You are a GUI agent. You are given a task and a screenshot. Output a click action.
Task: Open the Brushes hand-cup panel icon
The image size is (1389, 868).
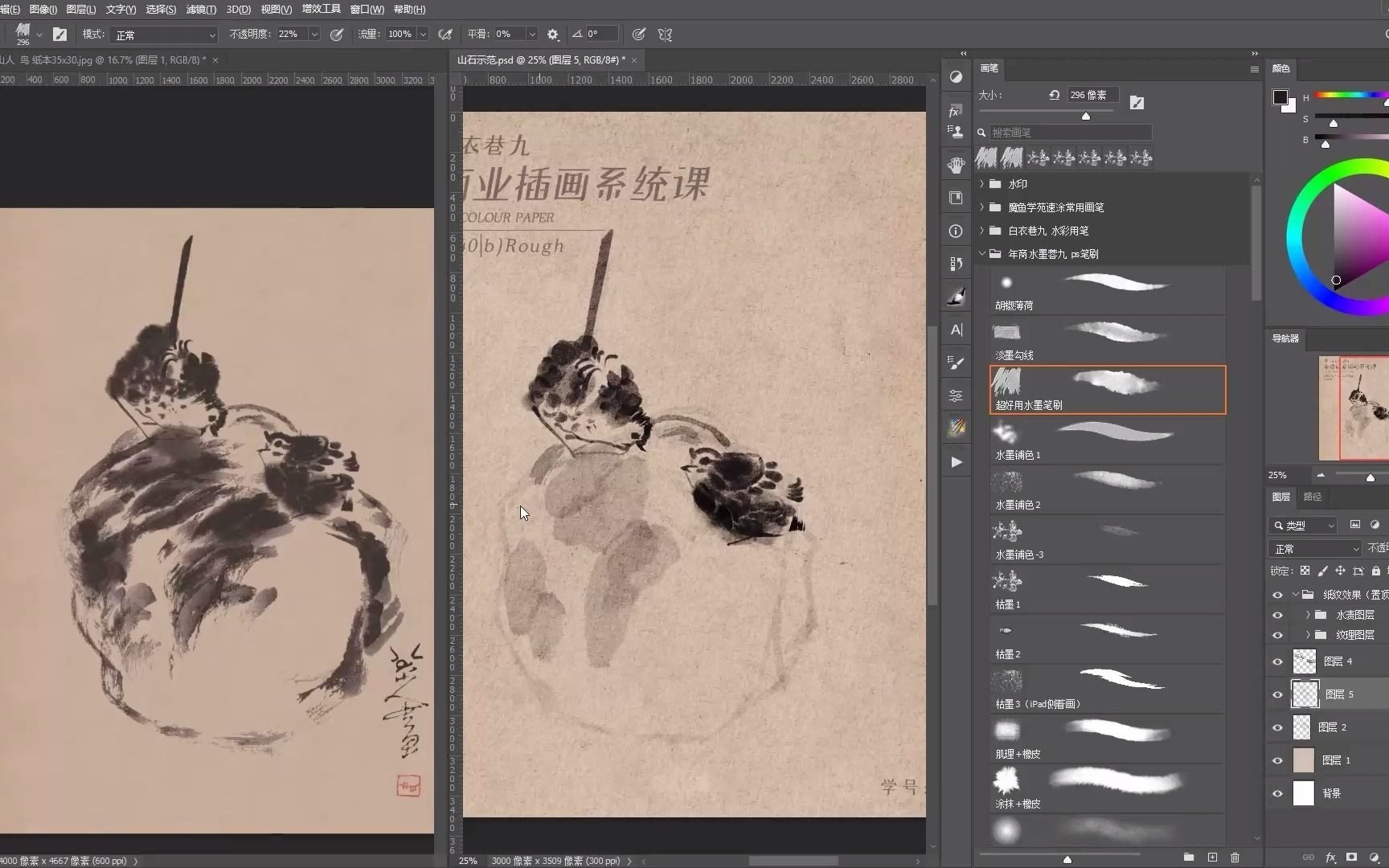pyautogui.click(x=956, y=165)
